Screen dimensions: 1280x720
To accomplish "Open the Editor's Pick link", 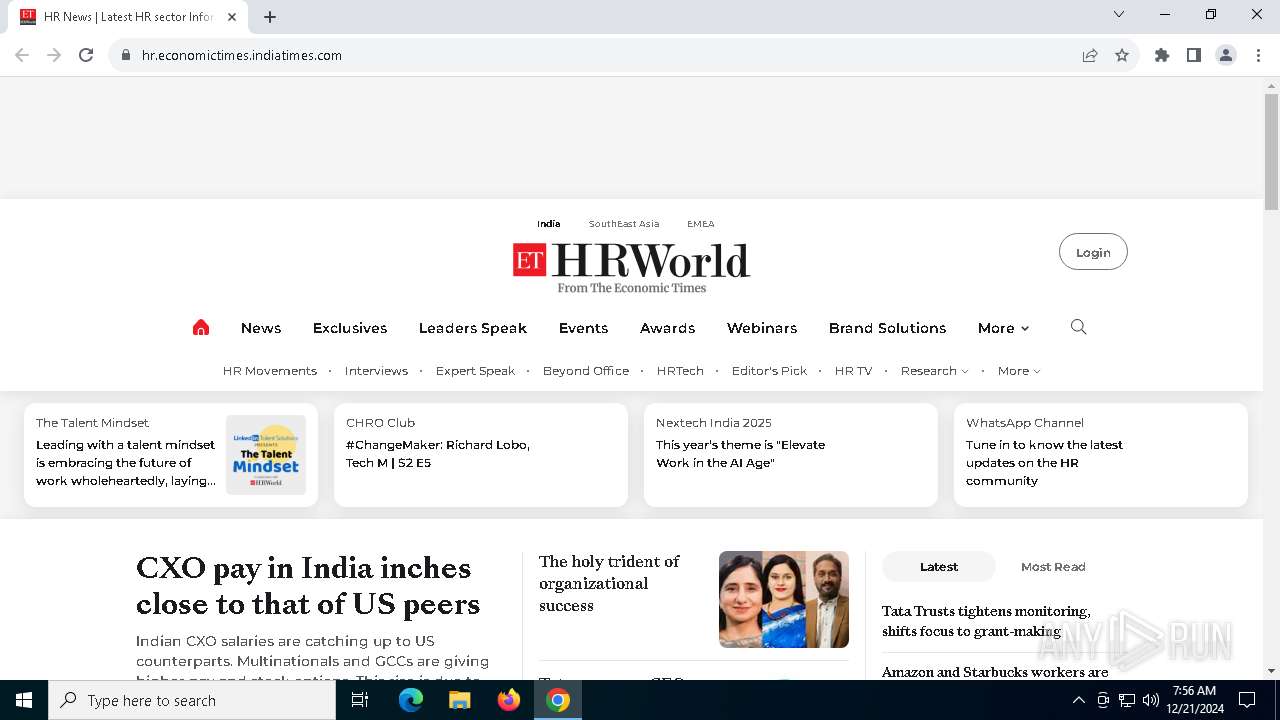I will point(769,371).
